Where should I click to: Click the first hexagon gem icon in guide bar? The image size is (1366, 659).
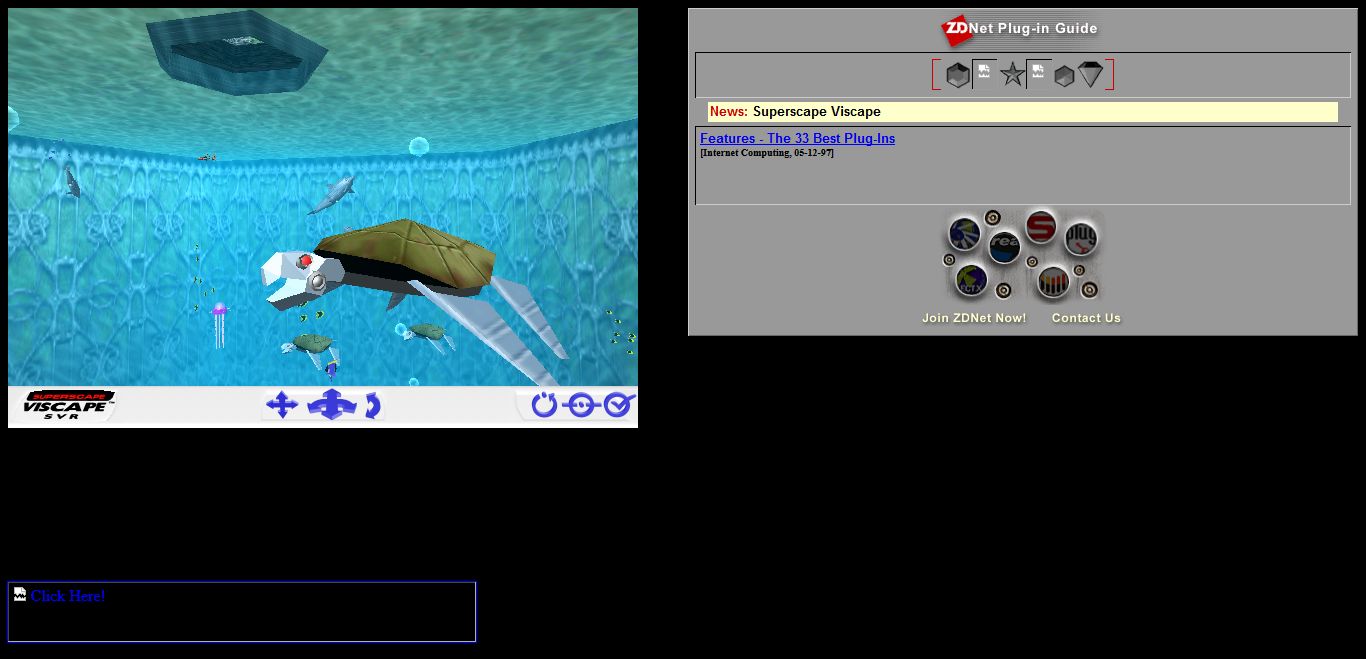(958, 75)
